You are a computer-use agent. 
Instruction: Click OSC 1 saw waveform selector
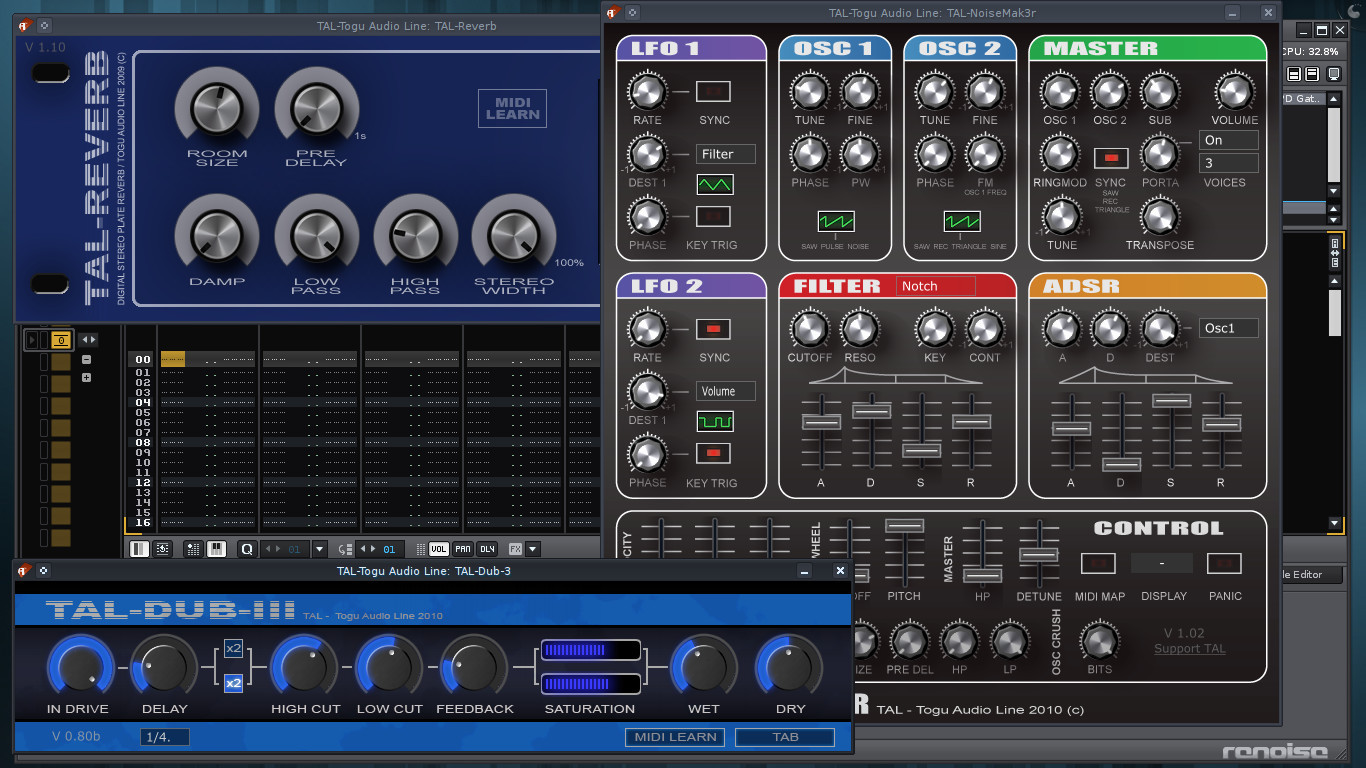[836, 221]
